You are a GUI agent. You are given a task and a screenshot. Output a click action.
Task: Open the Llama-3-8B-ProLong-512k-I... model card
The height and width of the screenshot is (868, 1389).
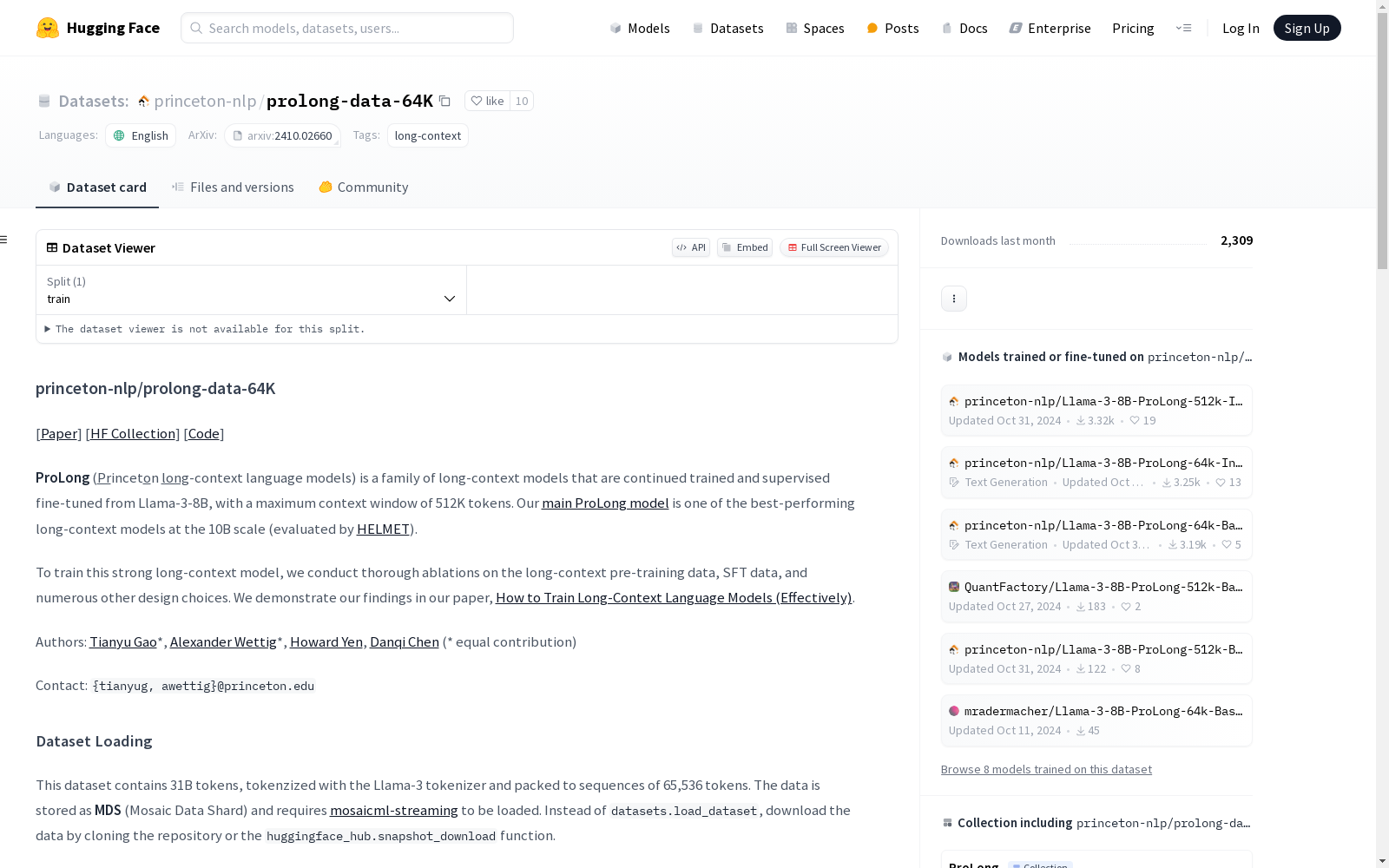[x=1096, y=411]
